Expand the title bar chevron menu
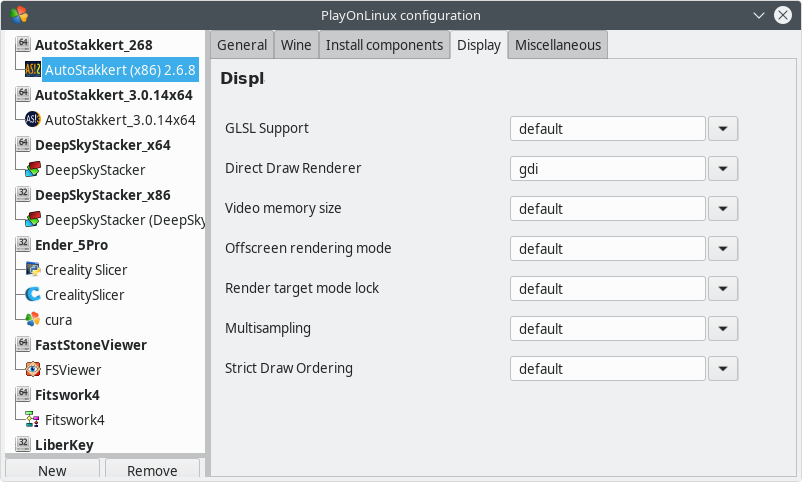 click(759, 15)
